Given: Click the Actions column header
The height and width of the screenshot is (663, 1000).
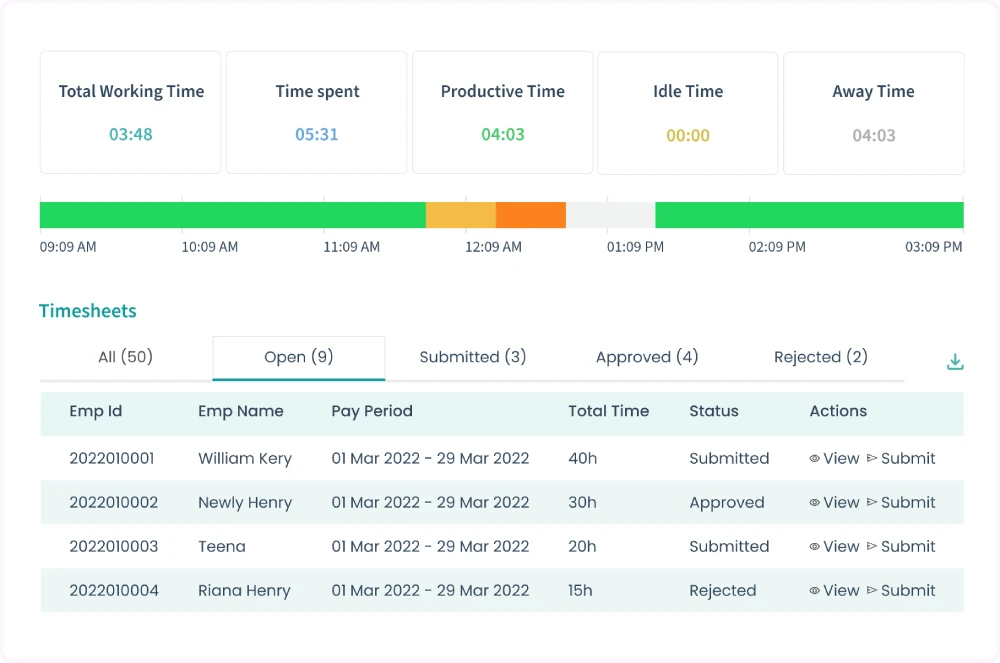Looking at the screenshot, I should point(838,411).
